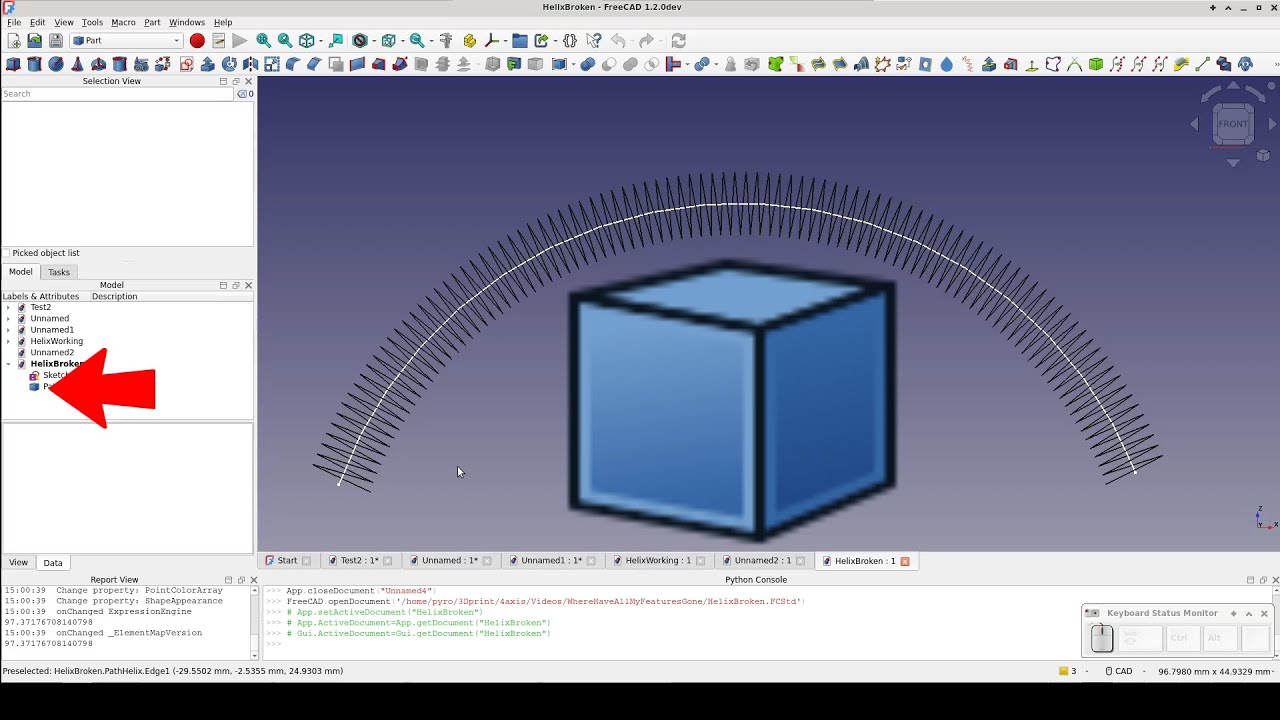Execute macro with the green play icon
Viewport: 1280px width, 720px height.
coord(239,41)
